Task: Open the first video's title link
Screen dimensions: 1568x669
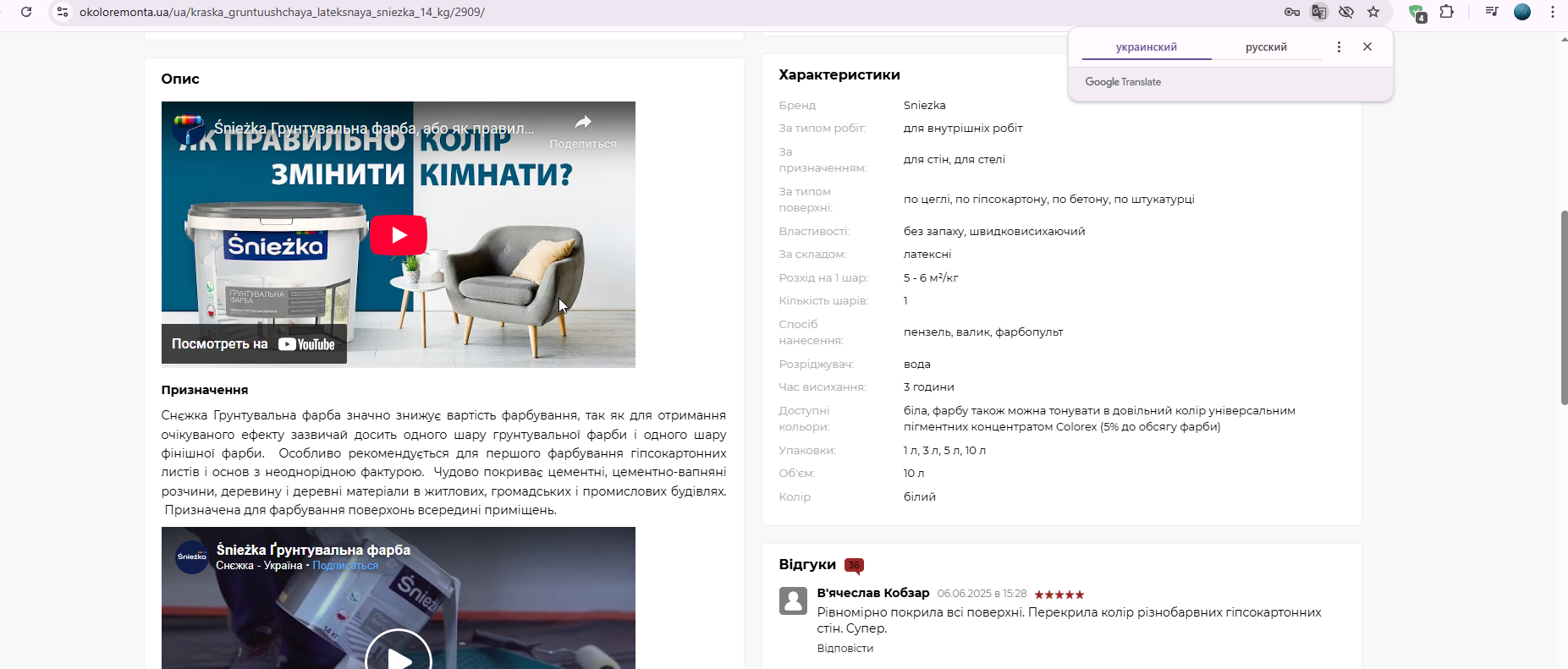Action: pyautogui.click(x=374, y=129)
